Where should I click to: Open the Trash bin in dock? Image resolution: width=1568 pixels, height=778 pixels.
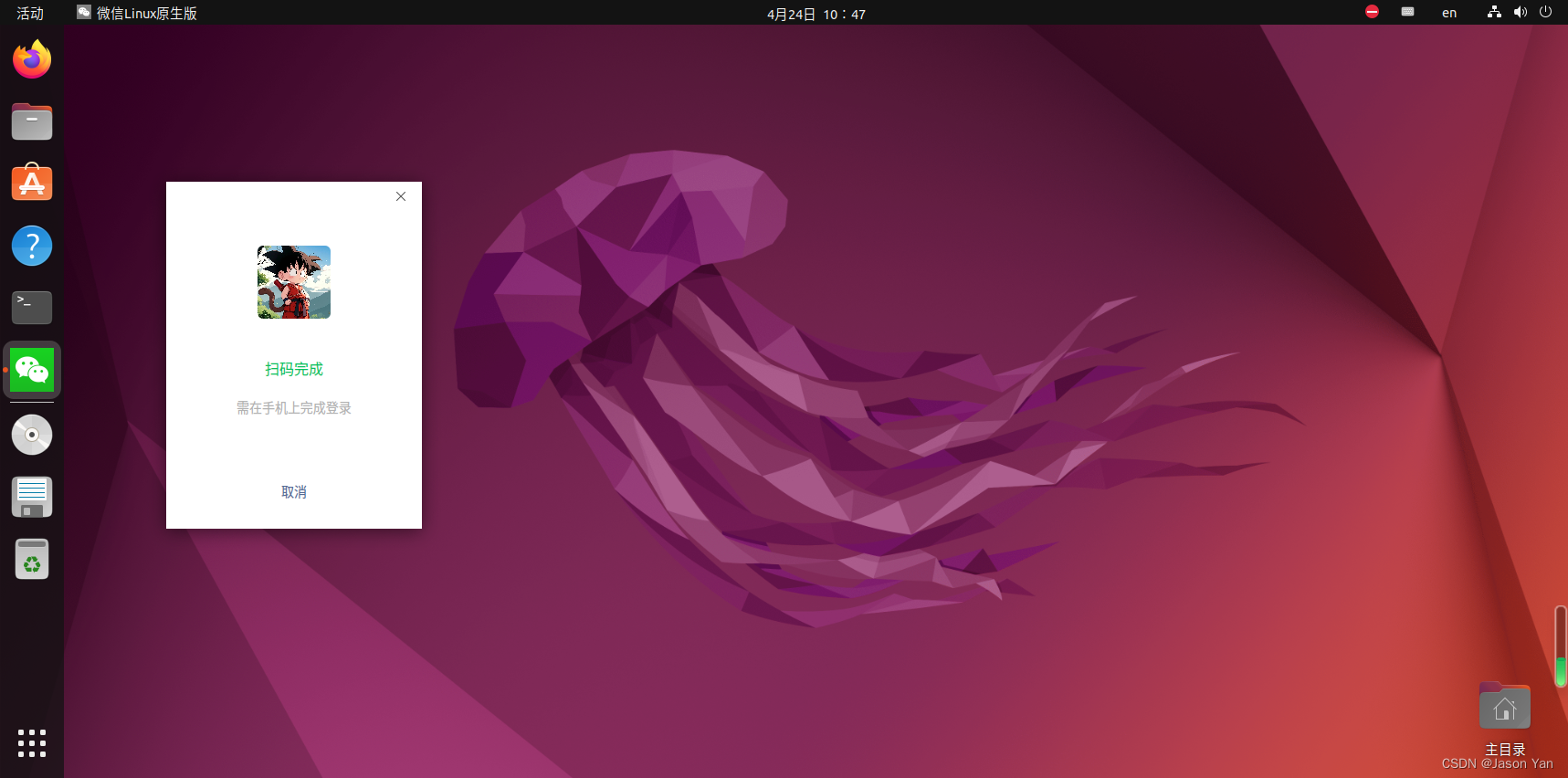(x=32, y=559)
